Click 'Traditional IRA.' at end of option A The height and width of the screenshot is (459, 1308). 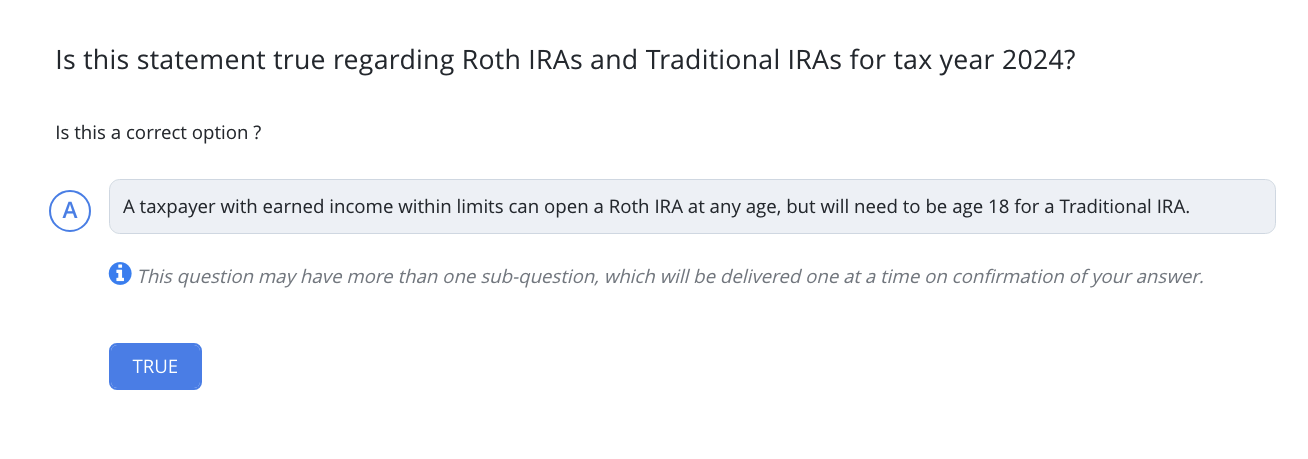coord(1124,207)
